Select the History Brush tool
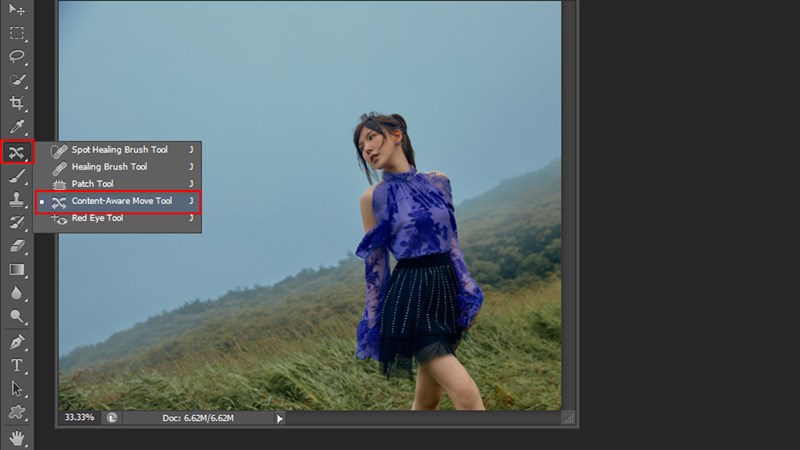 pyautogui.click(x=17, y=222)
